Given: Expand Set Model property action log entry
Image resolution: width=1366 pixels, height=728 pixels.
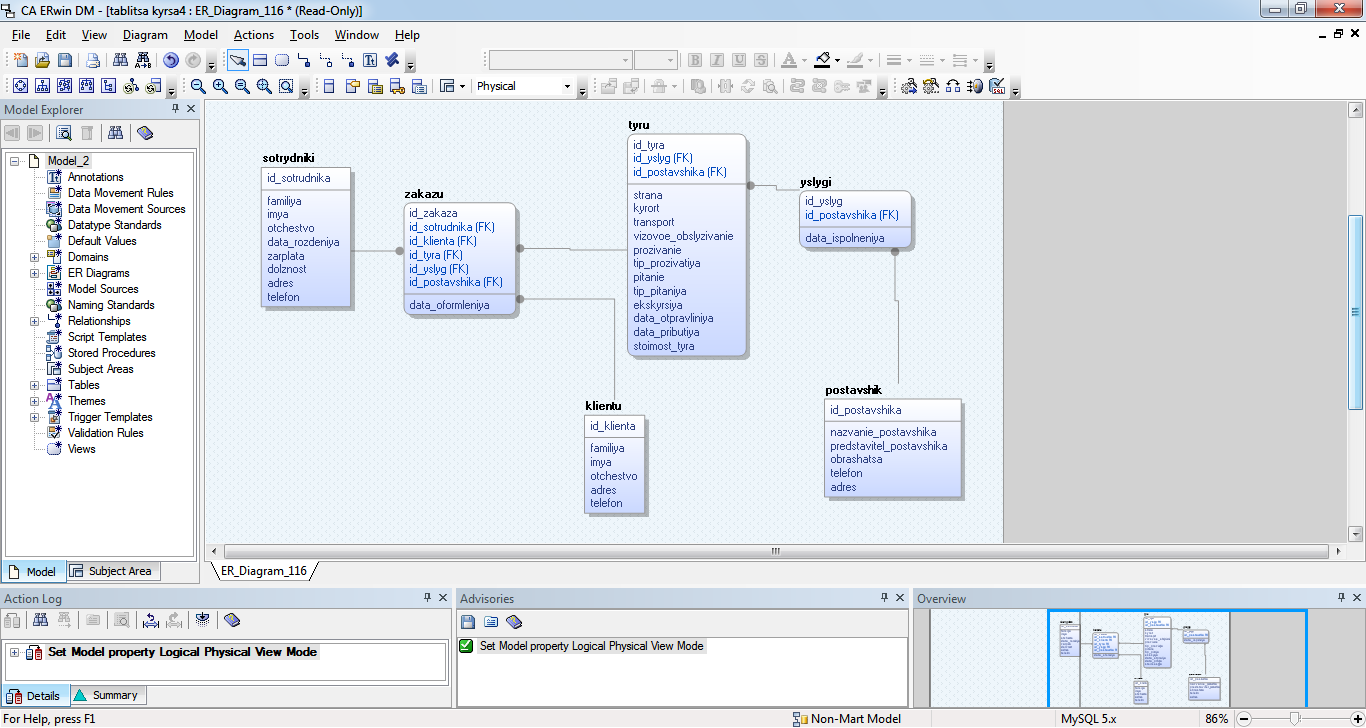Looking at the screenshot, I should click(15, 652).
